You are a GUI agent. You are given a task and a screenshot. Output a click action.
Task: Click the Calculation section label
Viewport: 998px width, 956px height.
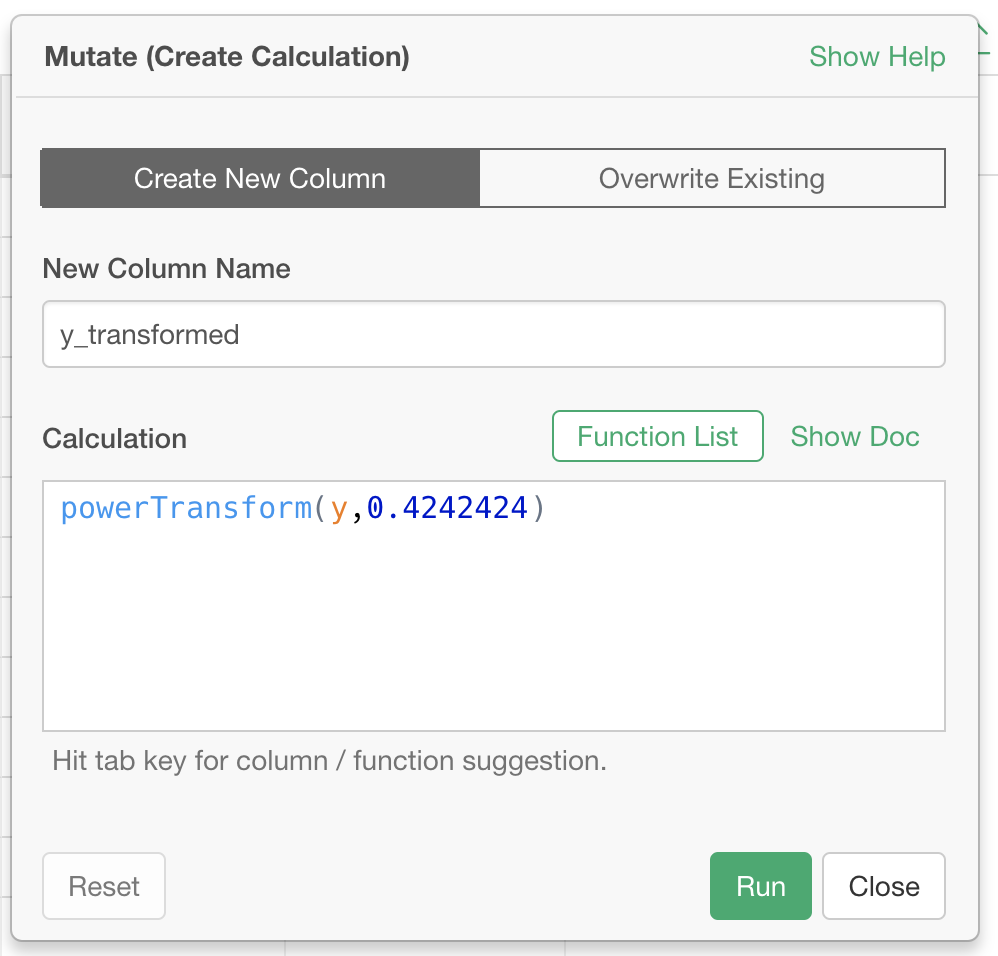click(x=114, y=439)
